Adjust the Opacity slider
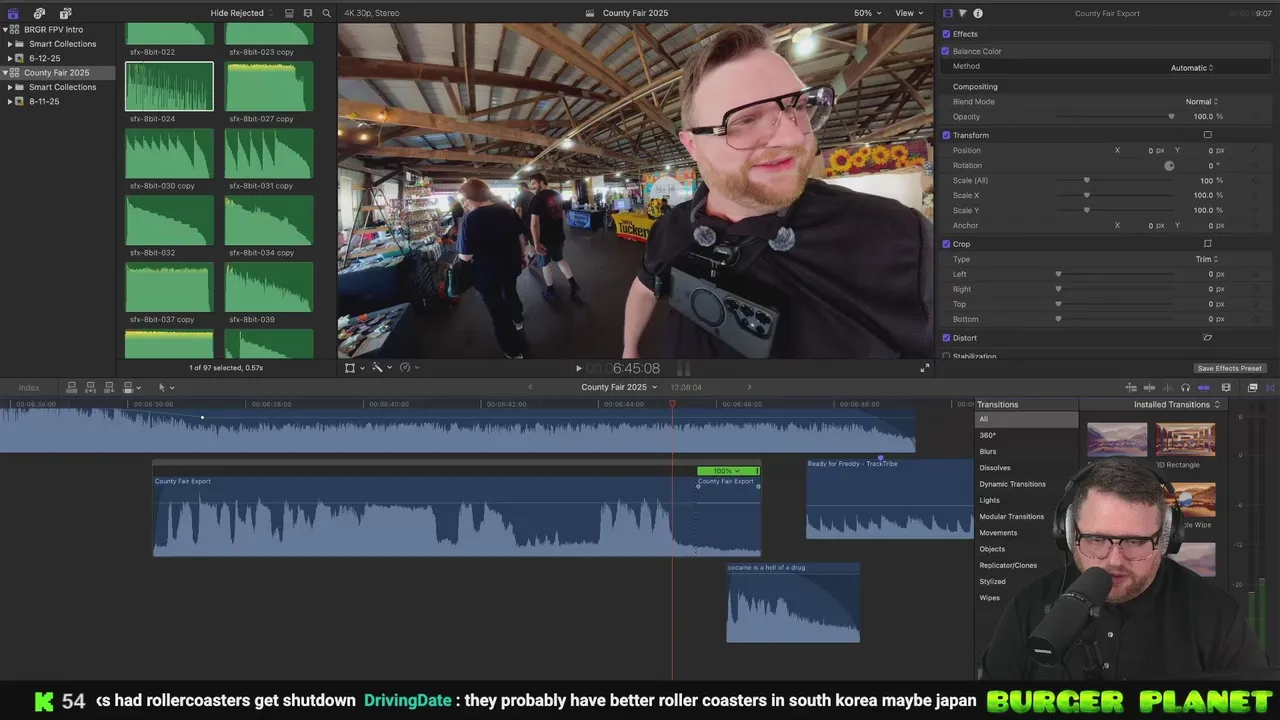Screen dimensions: 1280x720 1172,117
